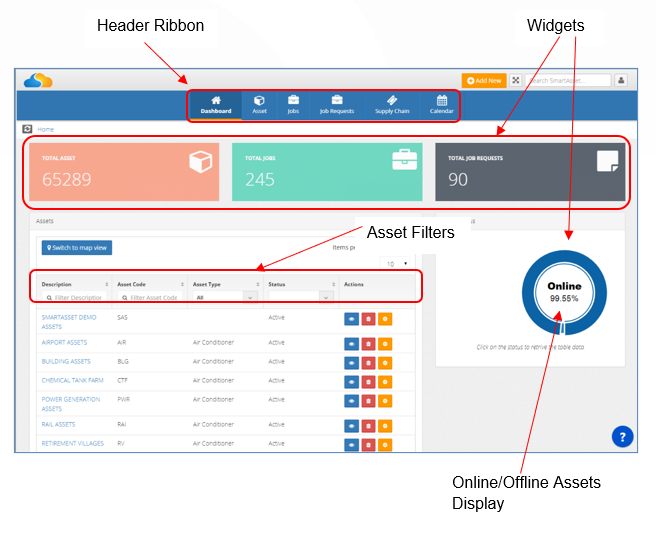Open the Supply Chain tab
The image size is (656, 534).
tap(392, 105)
